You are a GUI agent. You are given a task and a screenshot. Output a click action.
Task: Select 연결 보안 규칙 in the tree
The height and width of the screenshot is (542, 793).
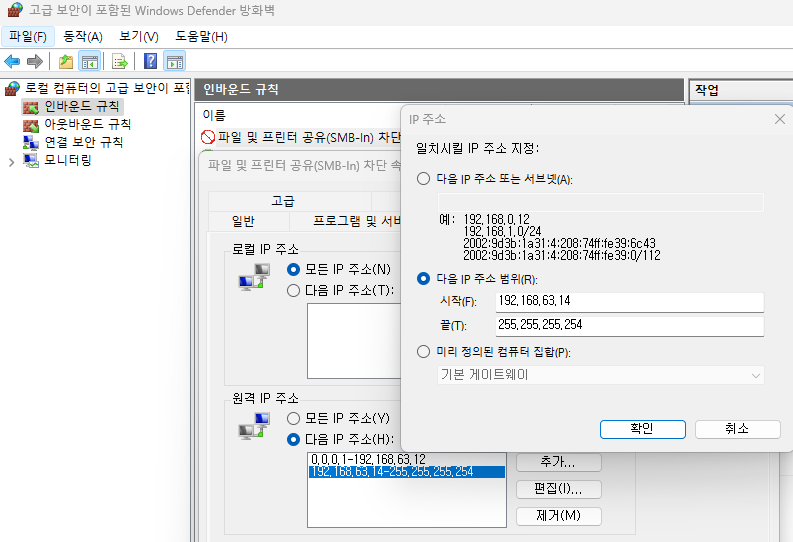click(x=84, y=143)
